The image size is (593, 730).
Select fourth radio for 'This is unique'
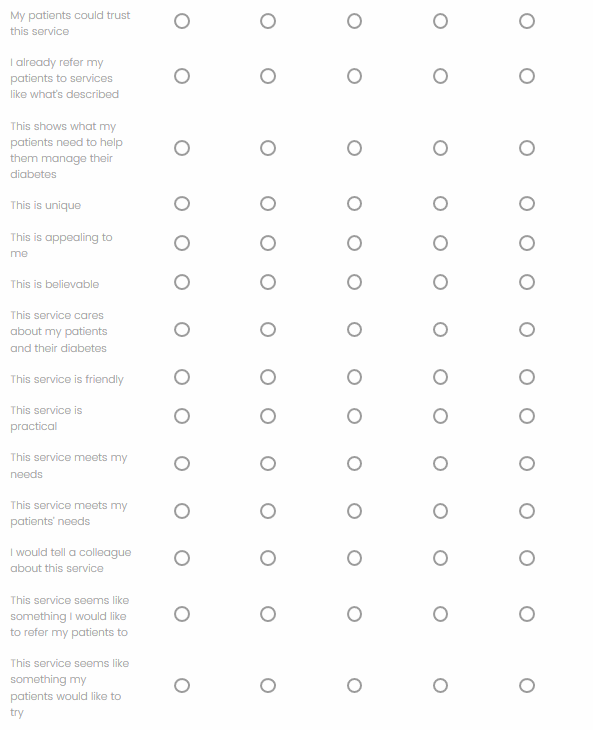click(440, 203)
